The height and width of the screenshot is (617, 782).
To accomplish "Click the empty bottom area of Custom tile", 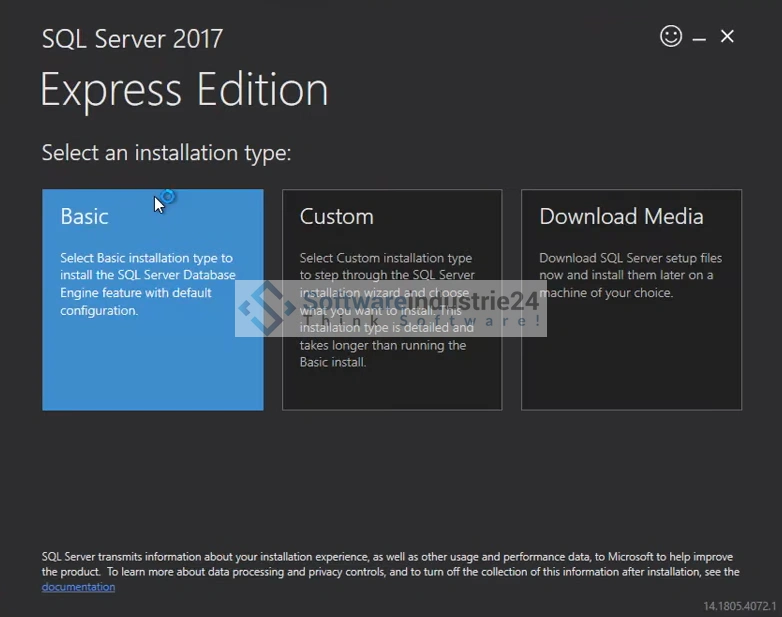I will (x=391, y=392).
